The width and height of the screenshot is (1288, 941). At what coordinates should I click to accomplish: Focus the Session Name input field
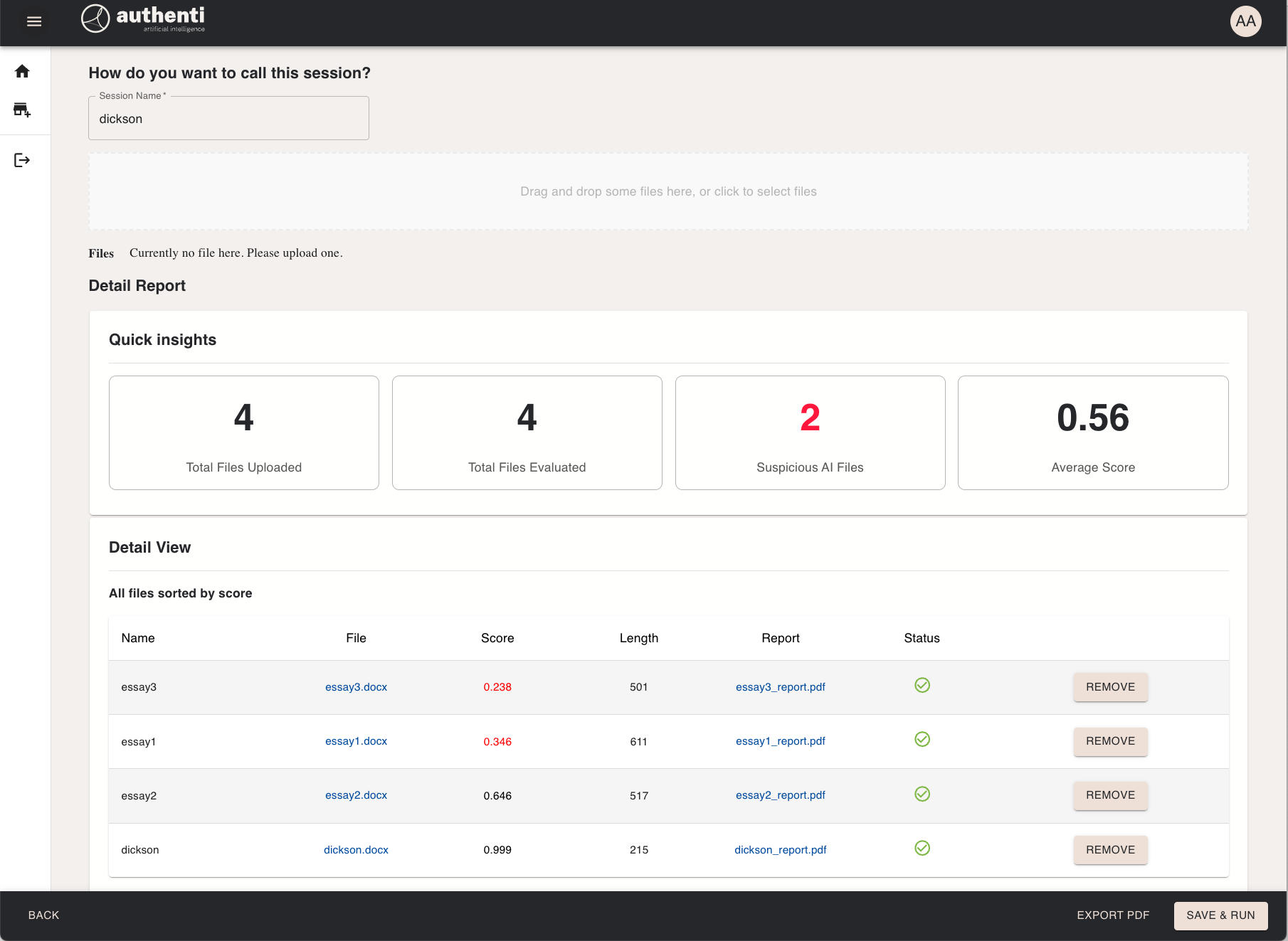[228, 119]
